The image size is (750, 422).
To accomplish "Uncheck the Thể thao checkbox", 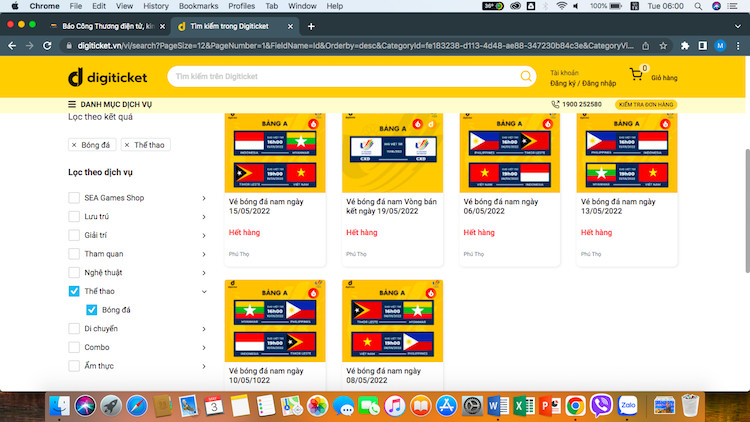I will pyautogui.click(x=74, y=291).
